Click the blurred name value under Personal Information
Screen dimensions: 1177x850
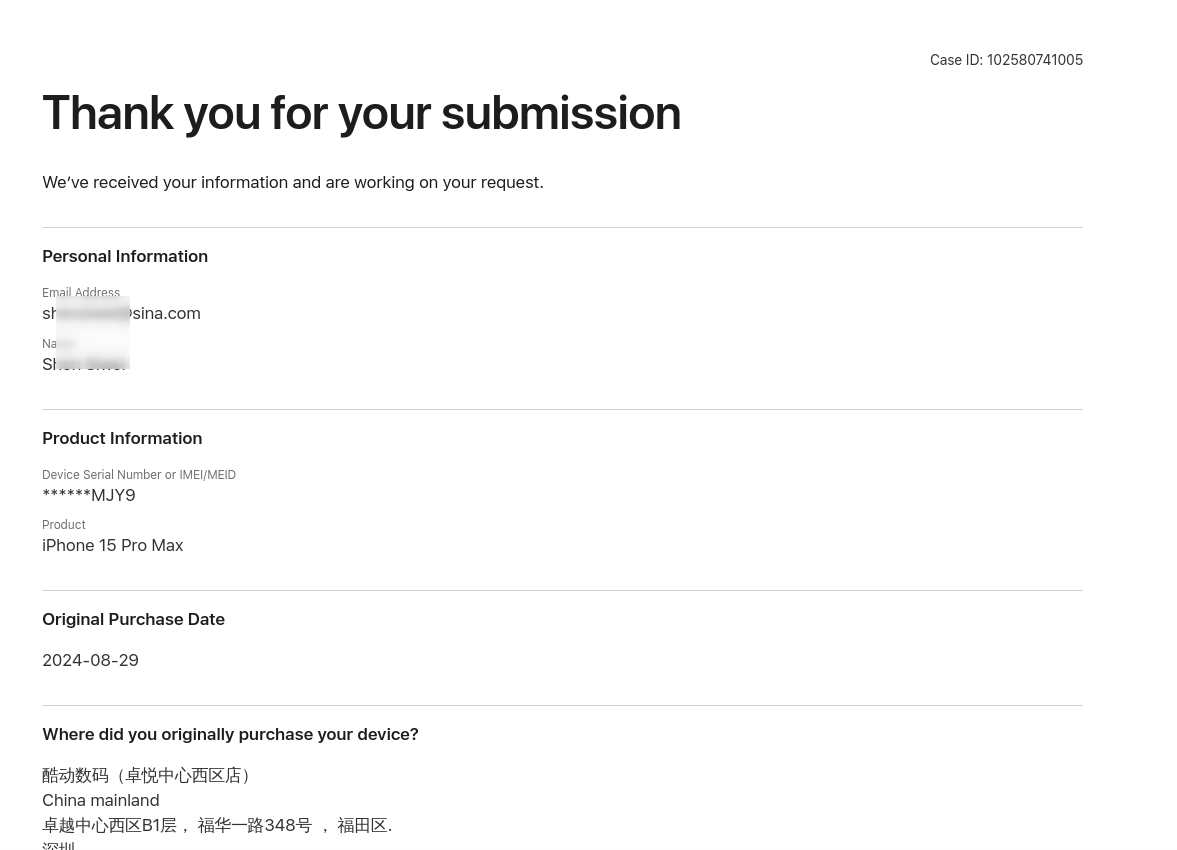[84, 365]
